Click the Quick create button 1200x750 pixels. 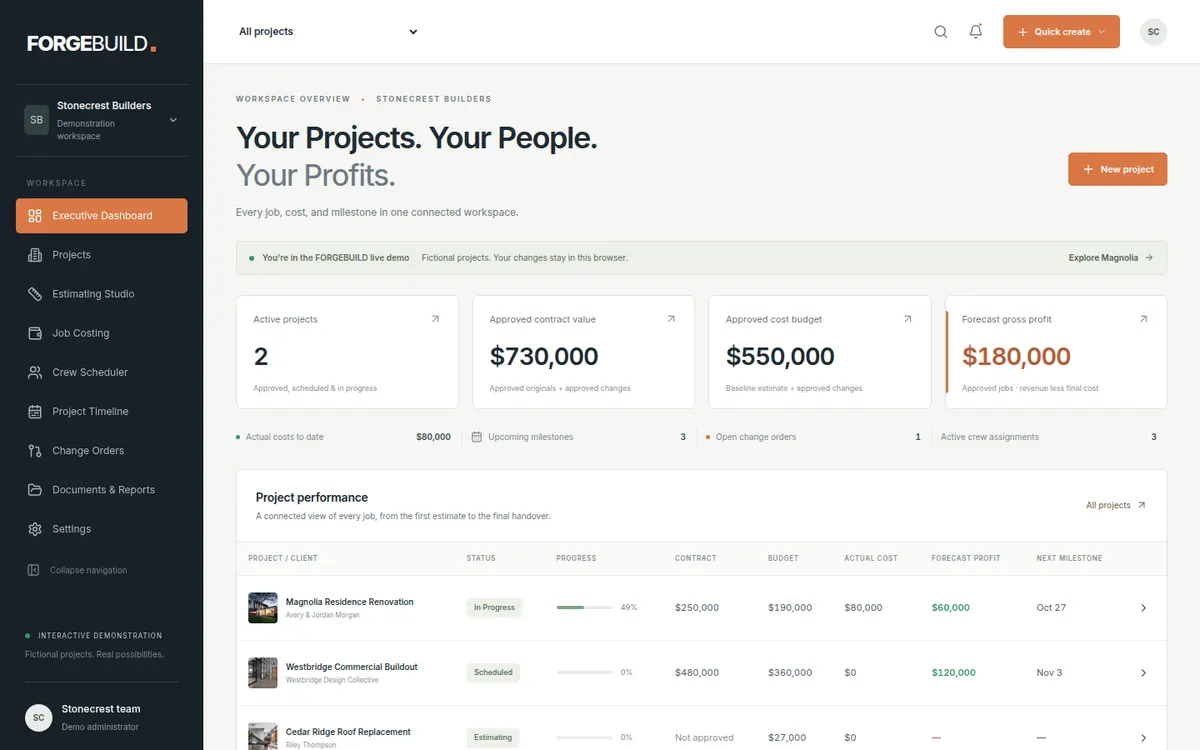[1061, 32]
